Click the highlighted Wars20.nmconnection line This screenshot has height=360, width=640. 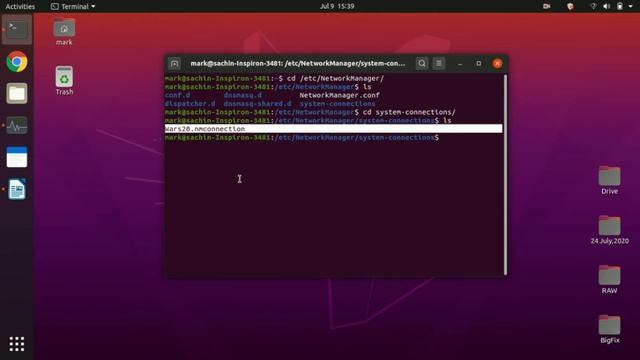click(x=333, y=129)
